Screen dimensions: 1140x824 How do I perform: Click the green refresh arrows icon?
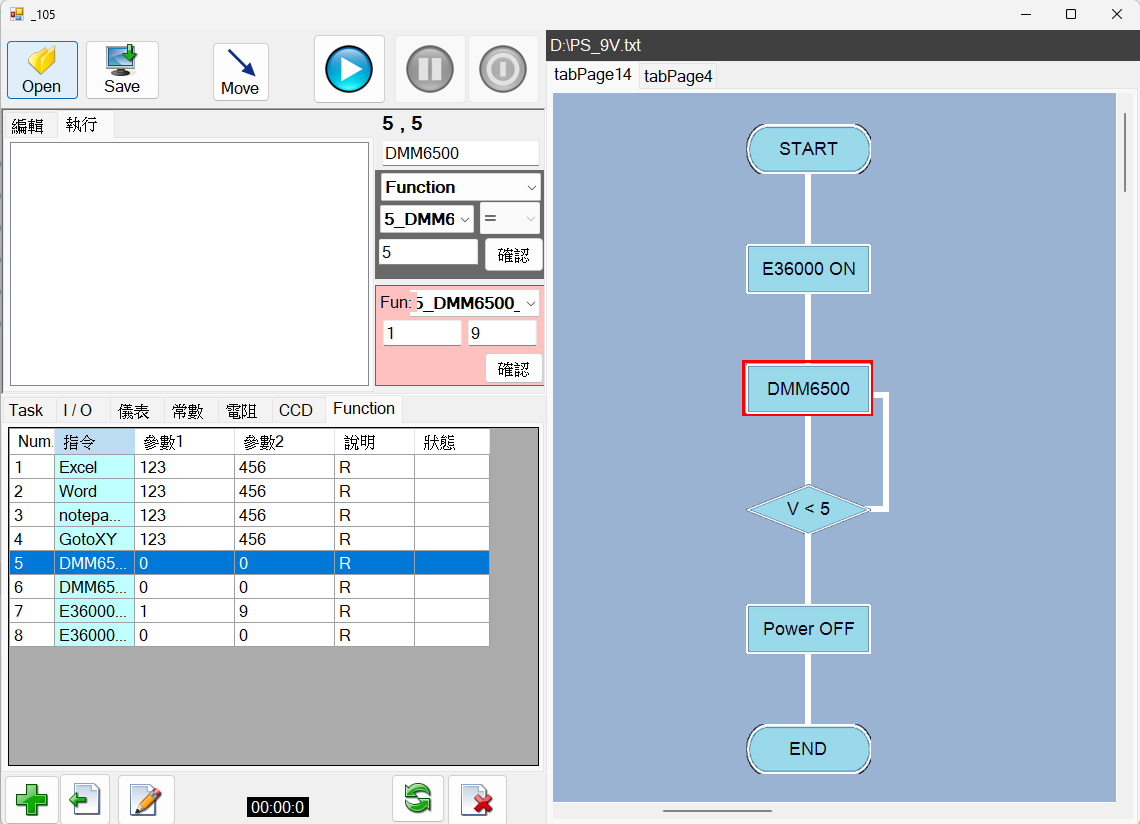(418, 799)
